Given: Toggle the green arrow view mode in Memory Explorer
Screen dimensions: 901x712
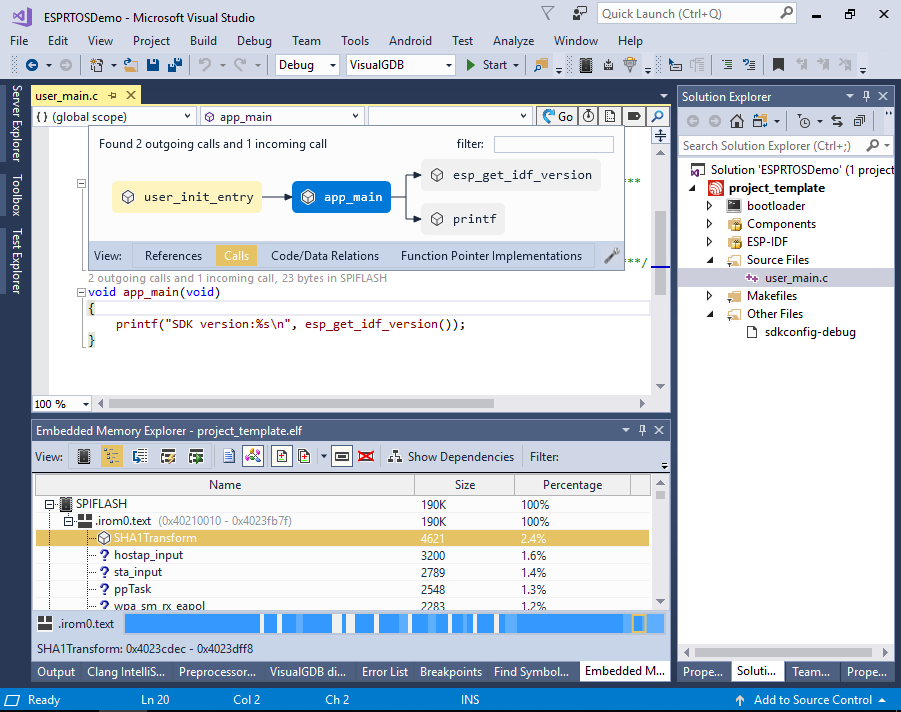Looking at the screenshot, I should (196, 457).
